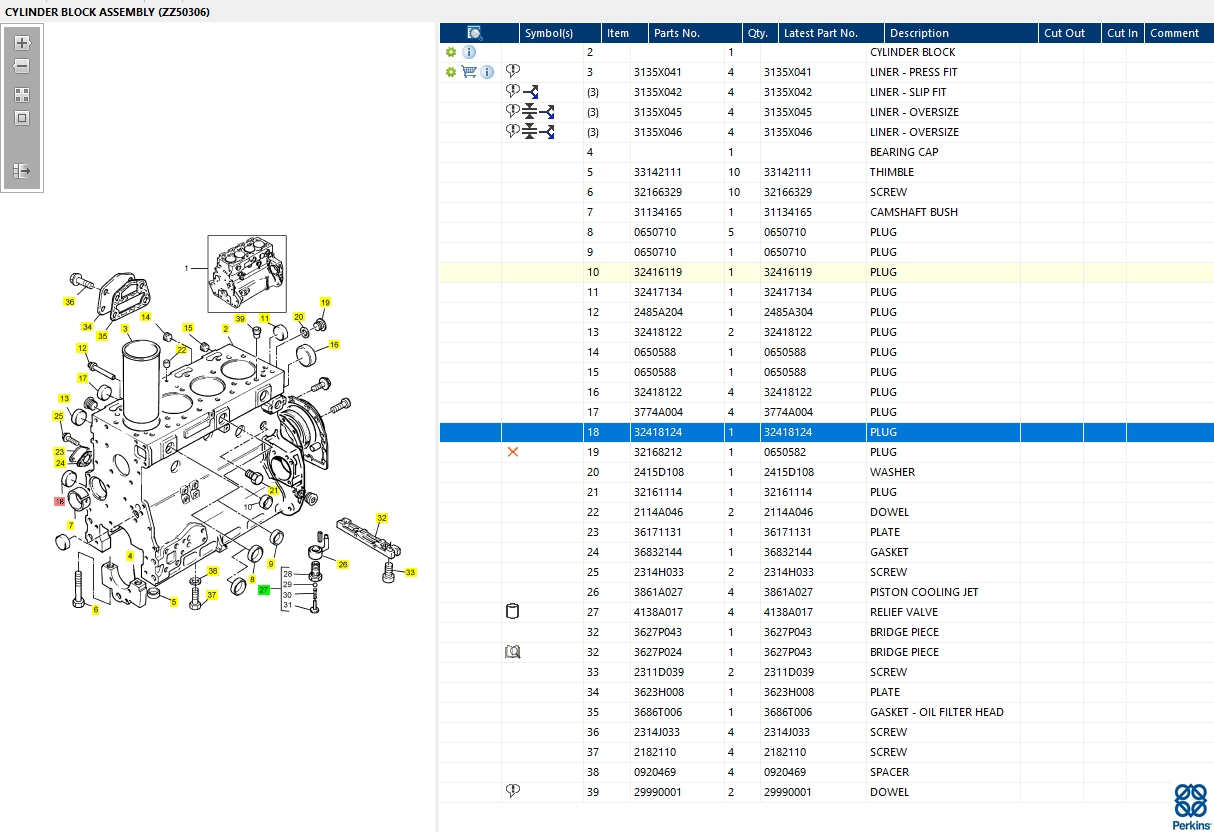Add LINER - PRESS FIT to cart
Image resolution: width=1214 pixels, height=832 pixels.
pos(468,72)
